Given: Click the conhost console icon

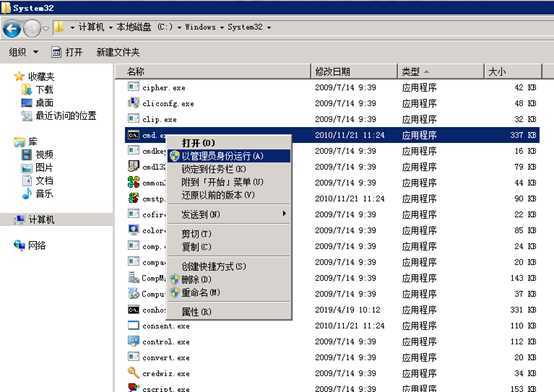Looking at the screenshot, I should pyautogui.click(x=134, y=310).
